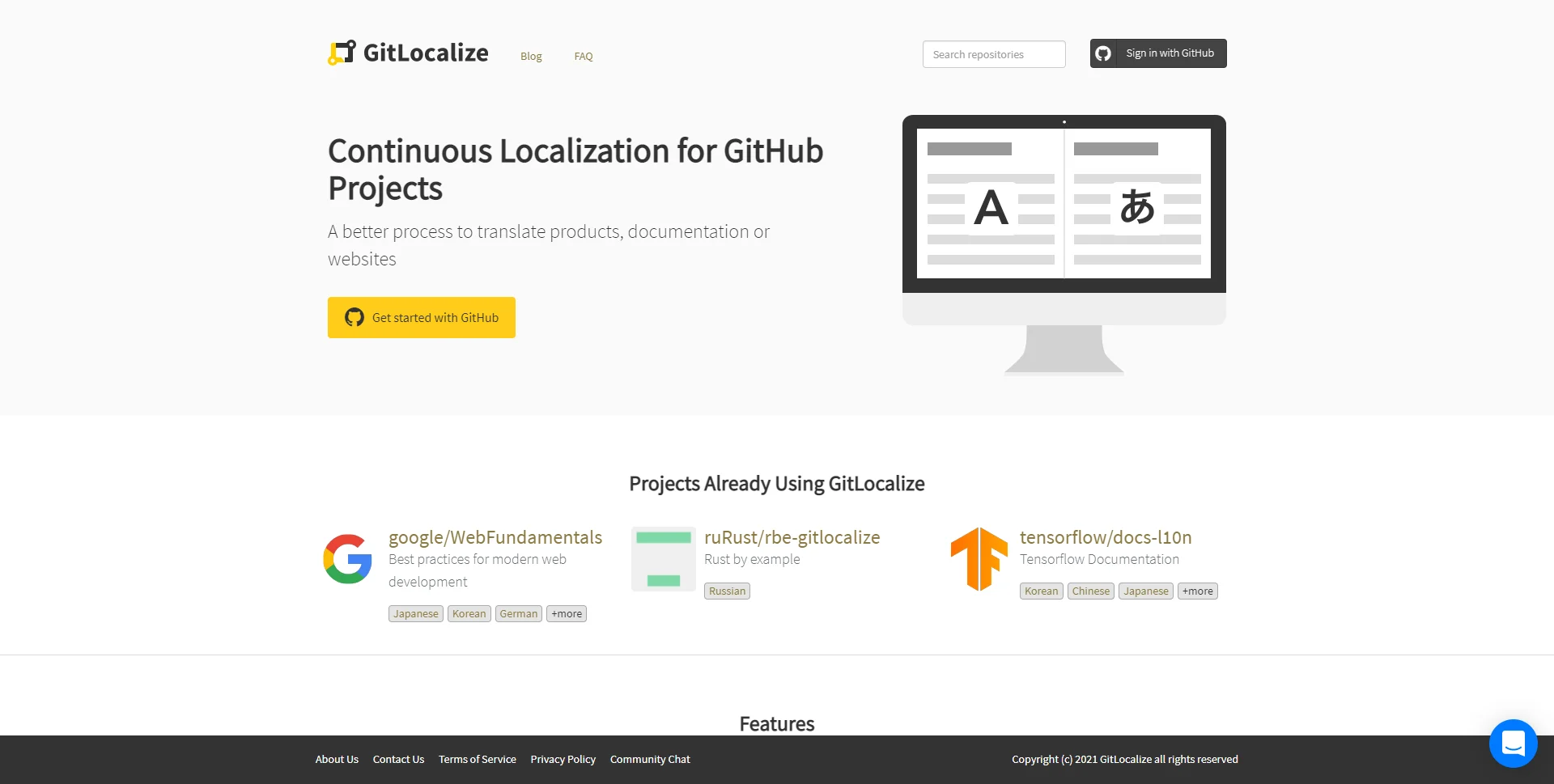
Task: Click the monitor illustration showing translation preview
Action: 1064,218
